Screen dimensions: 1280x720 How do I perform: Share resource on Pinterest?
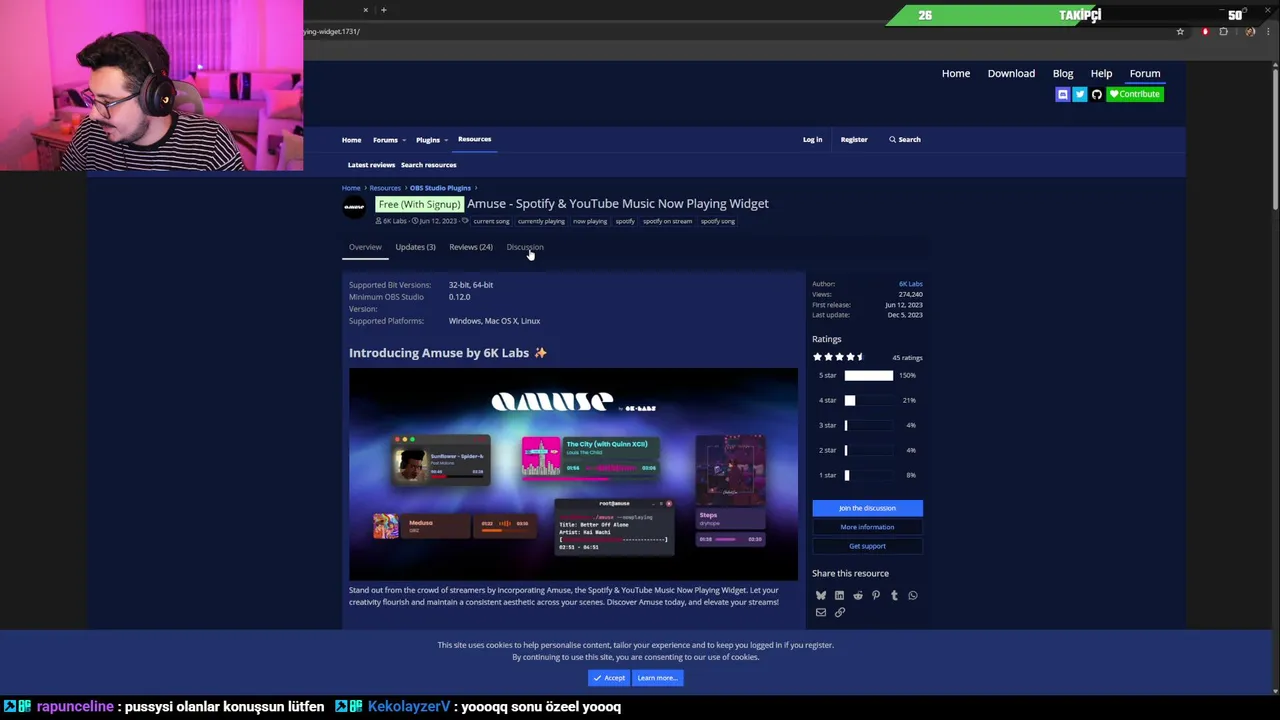tap(875, 595)
